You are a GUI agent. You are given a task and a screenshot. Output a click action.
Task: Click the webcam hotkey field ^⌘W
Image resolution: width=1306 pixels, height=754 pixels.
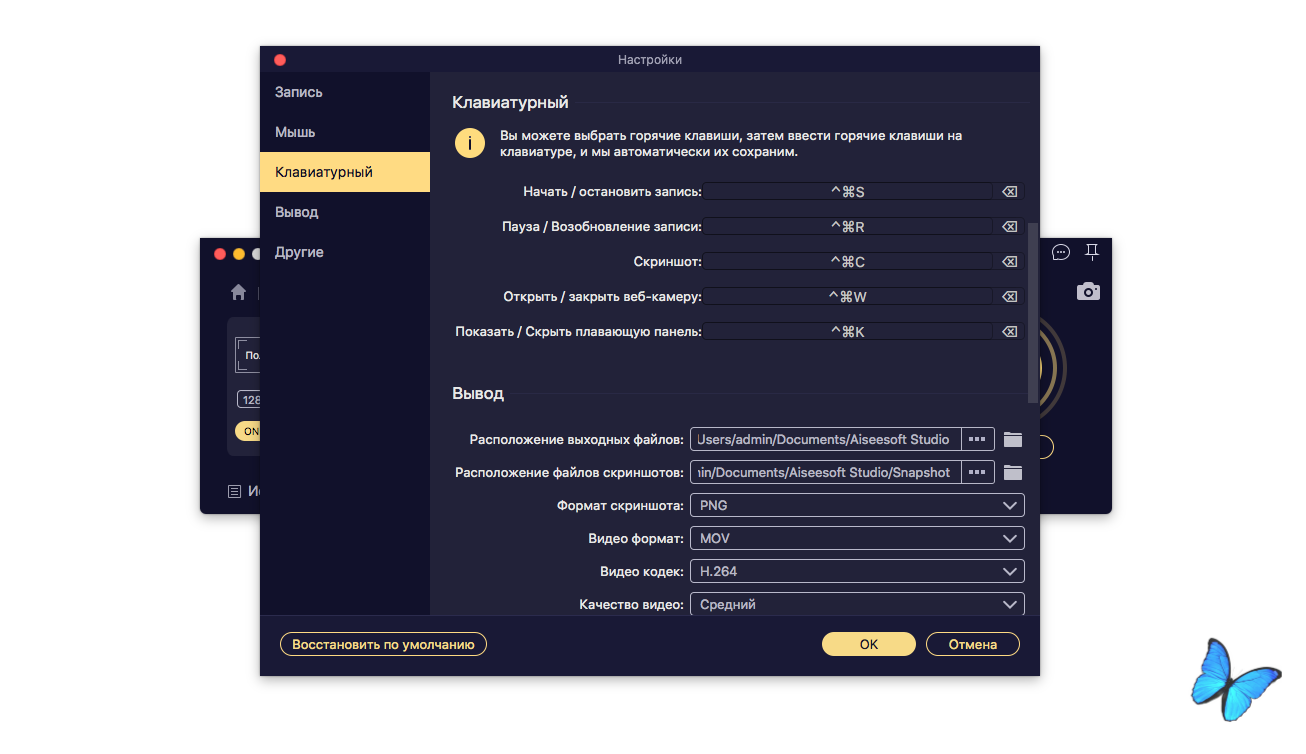[x=848, y=297]
